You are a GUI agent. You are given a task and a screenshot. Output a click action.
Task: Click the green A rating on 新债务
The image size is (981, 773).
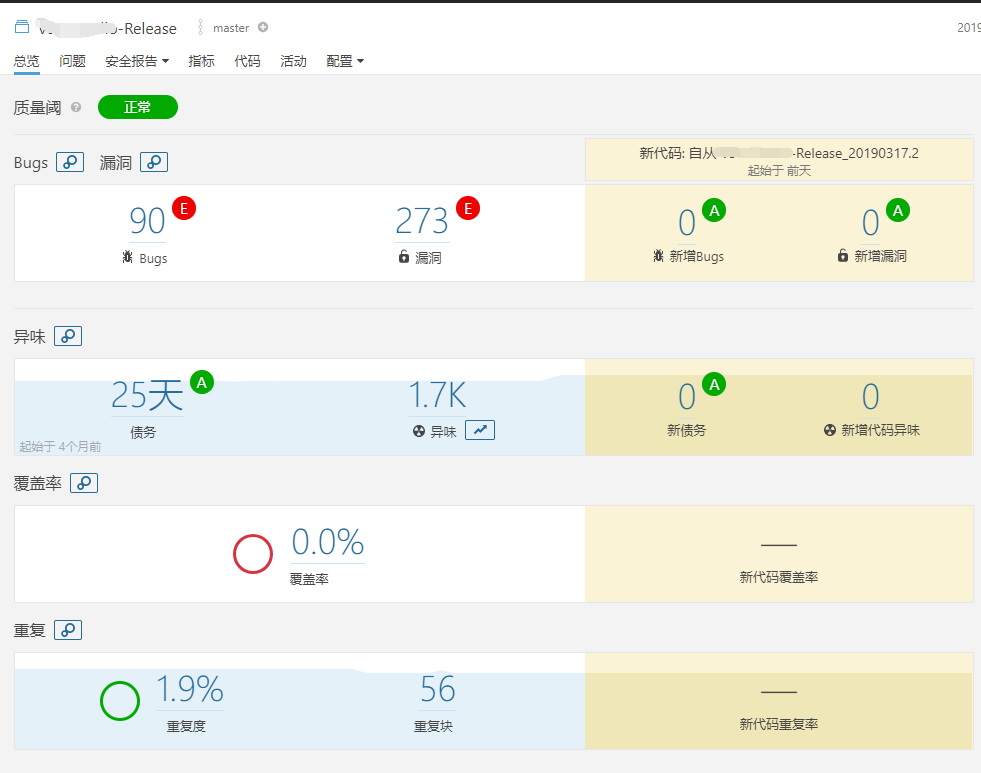[714, 385]
